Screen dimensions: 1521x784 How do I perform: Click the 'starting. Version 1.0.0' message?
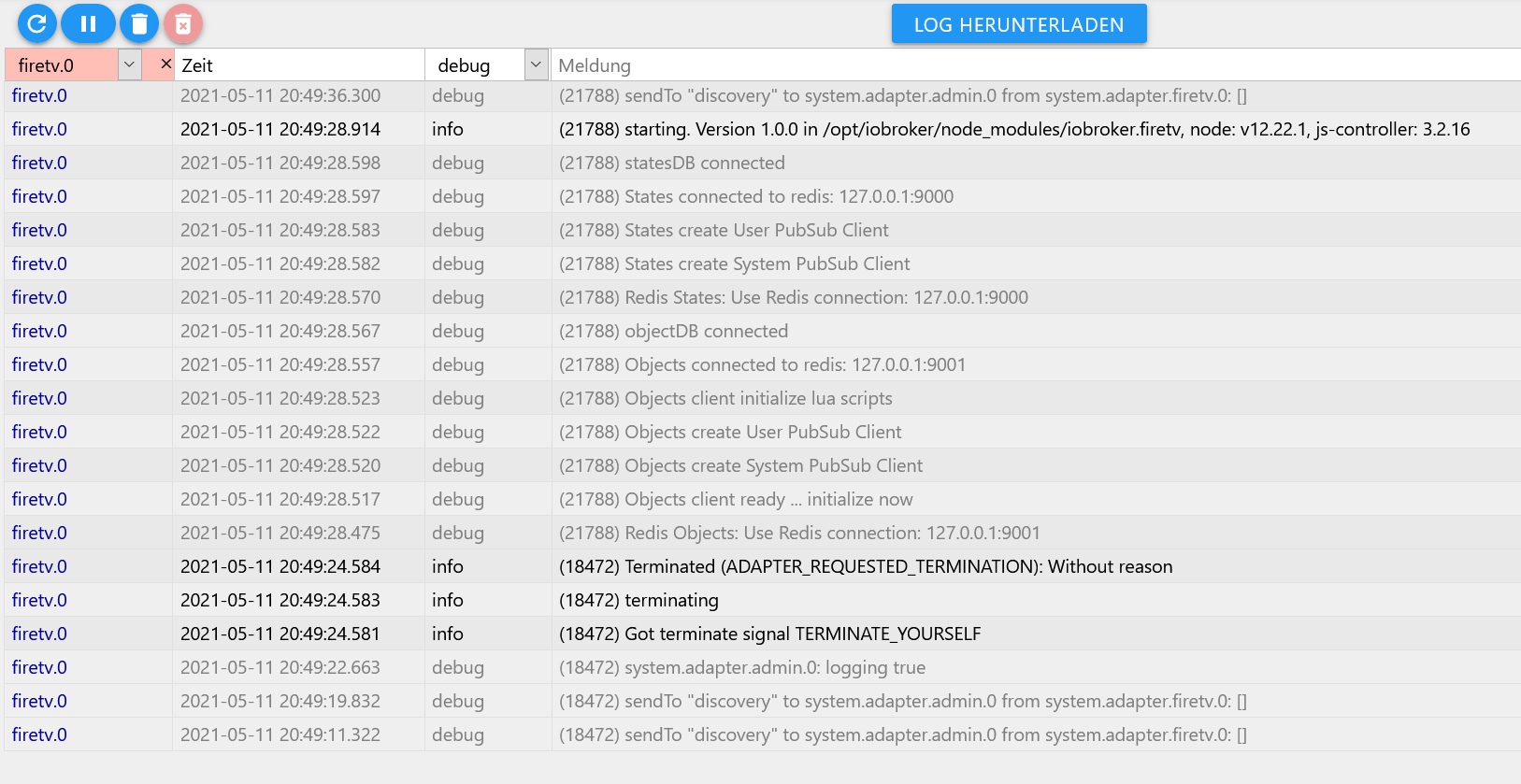1014,129
